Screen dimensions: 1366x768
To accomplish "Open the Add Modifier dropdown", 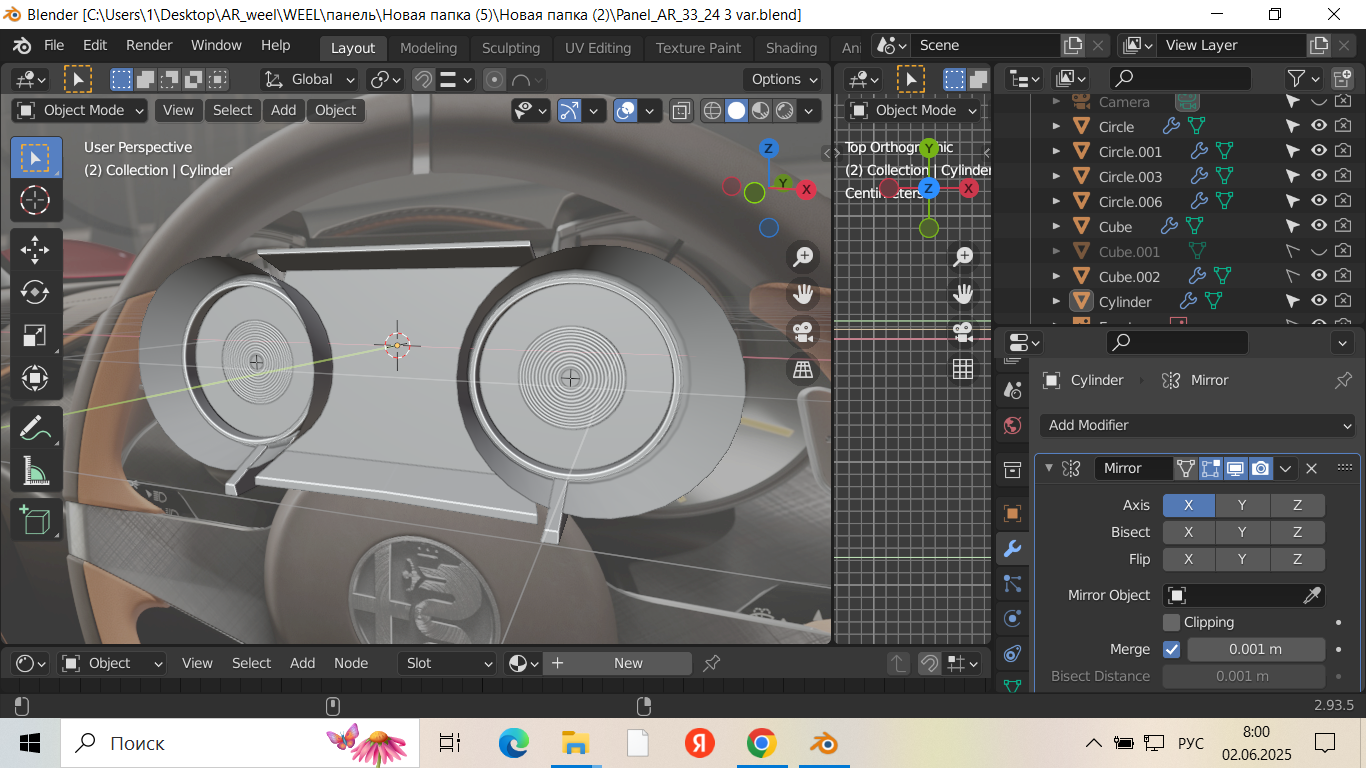I will pos(1197,425).
